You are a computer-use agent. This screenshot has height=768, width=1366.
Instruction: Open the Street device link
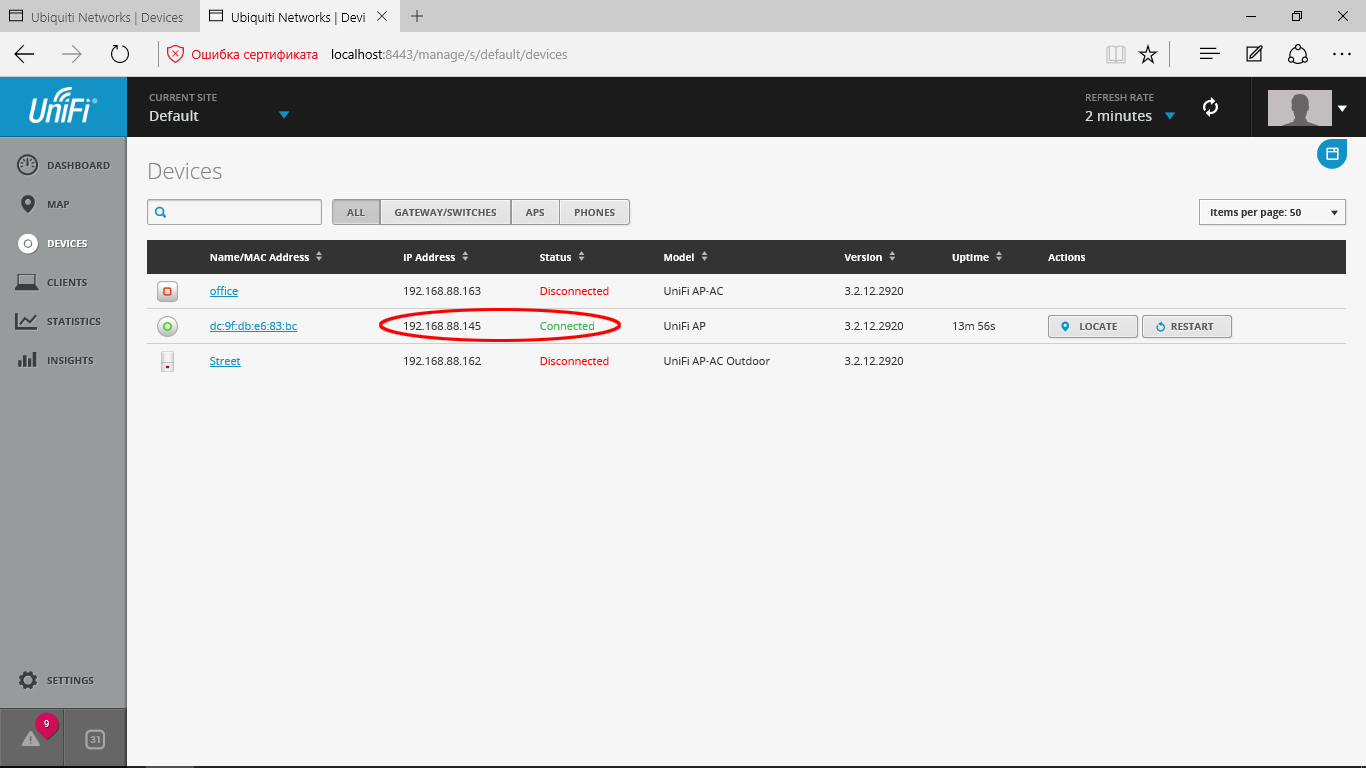point(225,361)
